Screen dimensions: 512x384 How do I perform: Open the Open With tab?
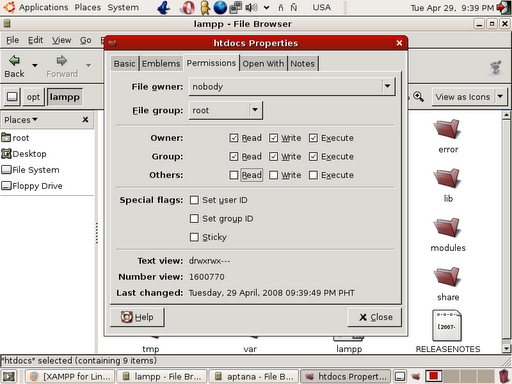pyautogui.click(x=263, y=63)
